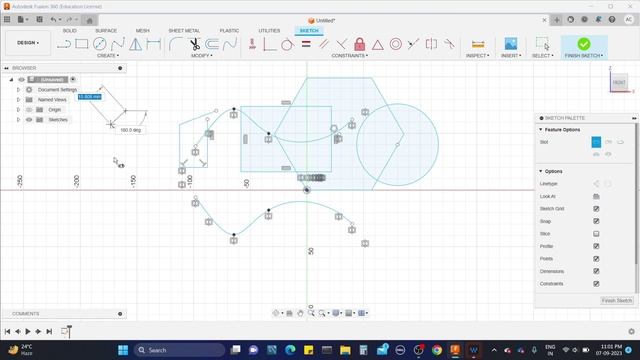Open the CREATE dropdown menu

click(108, 56)
